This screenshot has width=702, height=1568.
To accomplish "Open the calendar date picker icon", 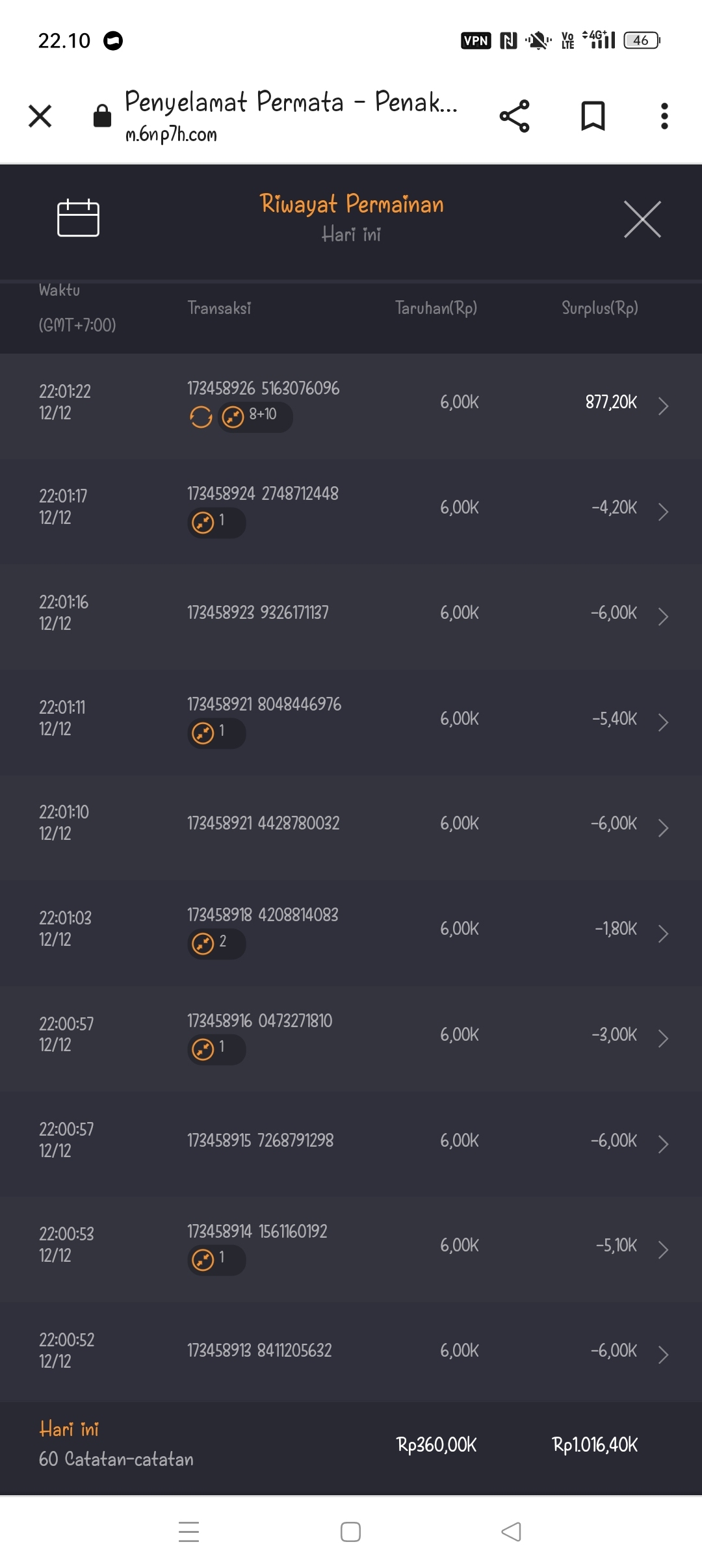I will [x=78, y=218].
